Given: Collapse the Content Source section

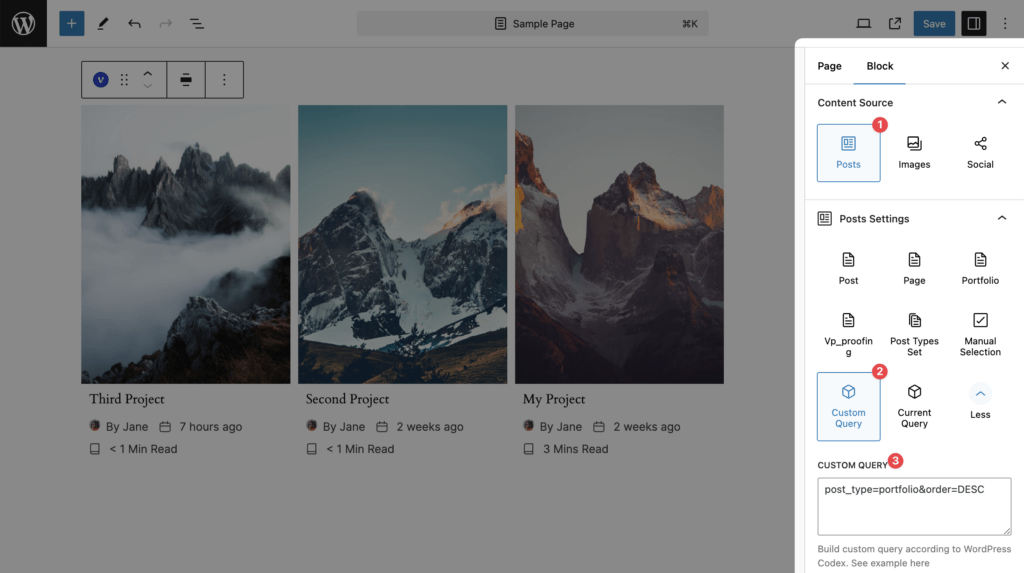Looking at the screenshot, I should click(x=1002, y=102).
